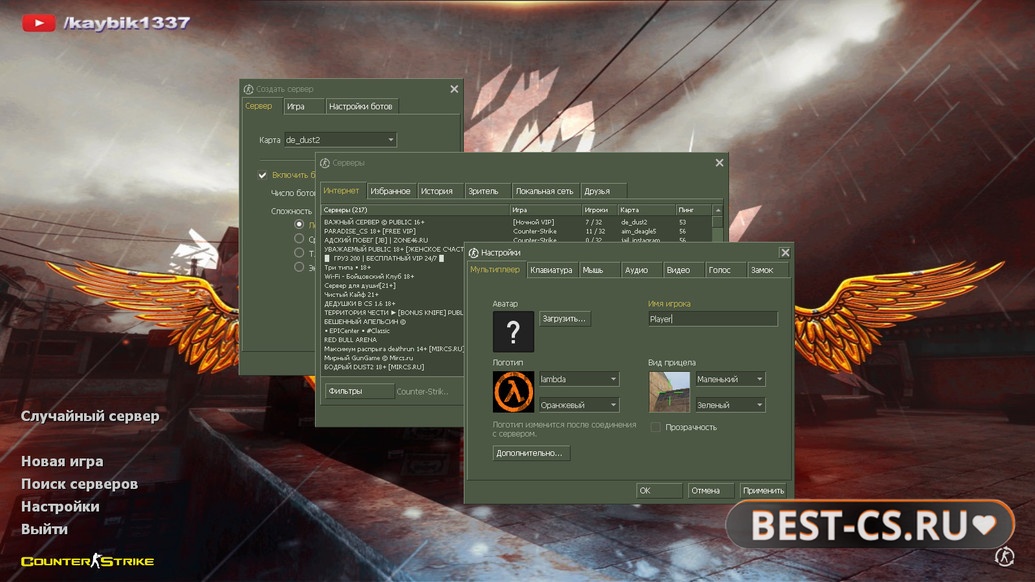Select the third difficulty radio button
Viewport: 1035px width, 582px height.
[299, 253]
